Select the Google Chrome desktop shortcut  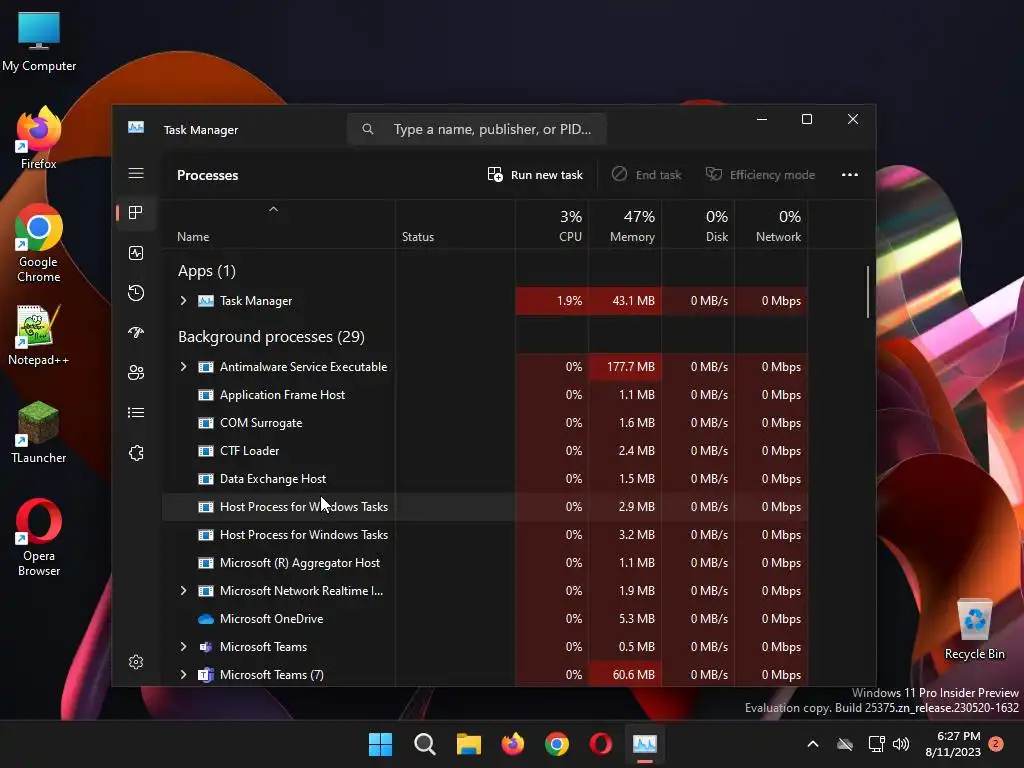click(x=39, y=244)
